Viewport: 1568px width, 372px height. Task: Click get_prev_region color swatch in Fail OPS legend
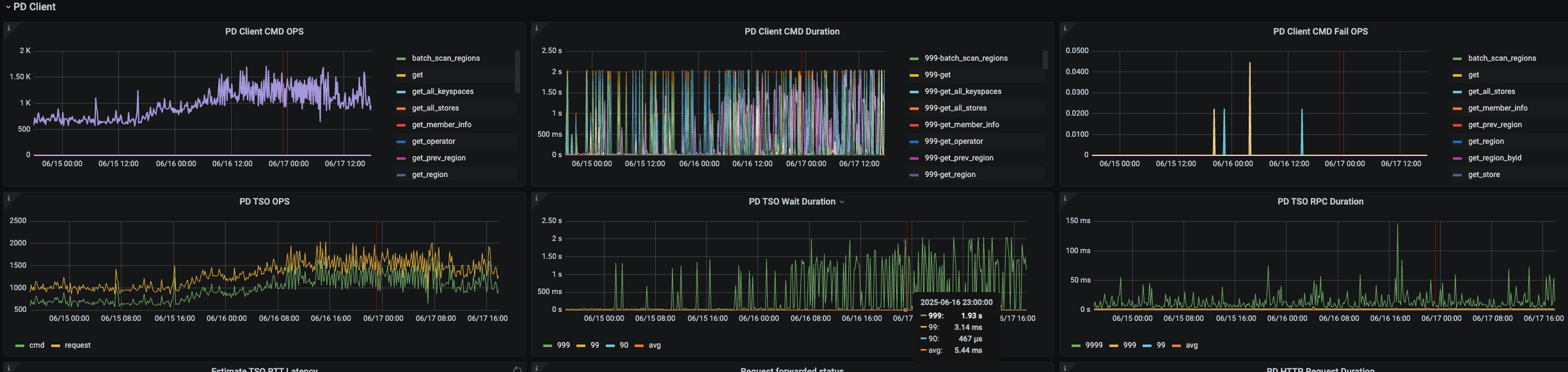[1457, 125]
